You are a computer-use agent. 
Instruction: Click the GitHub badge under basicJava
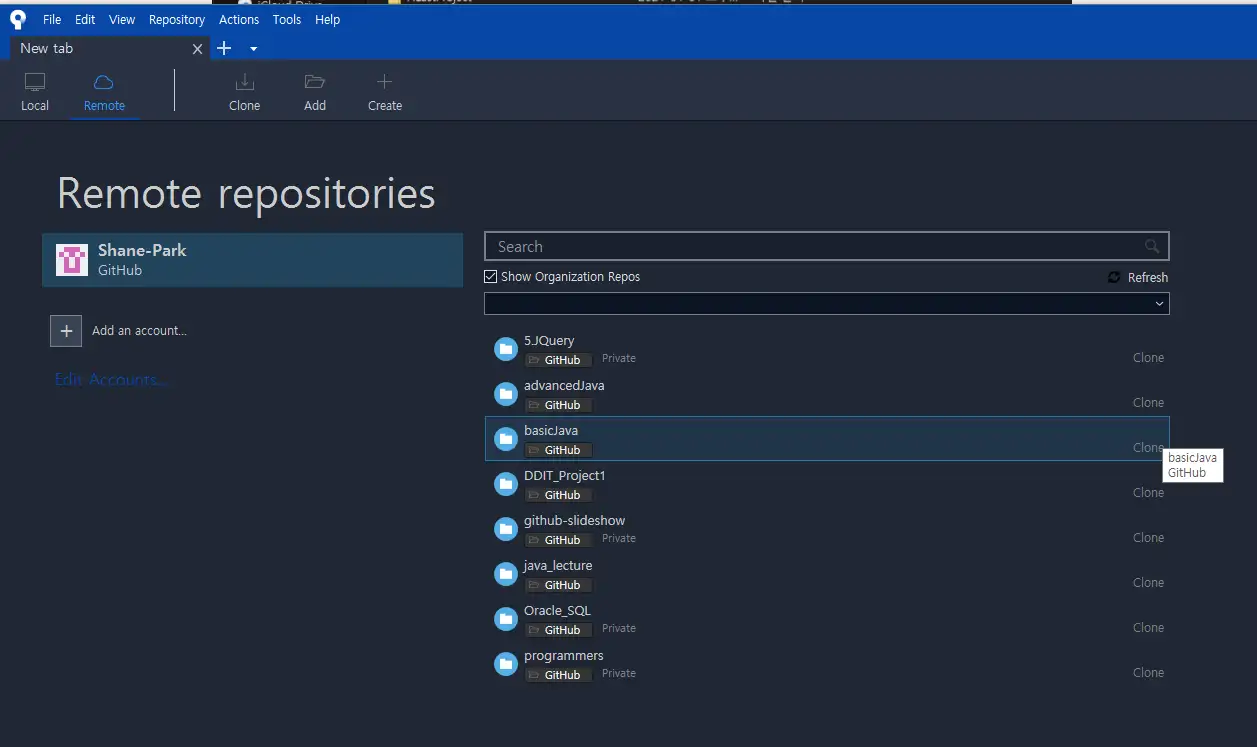(x=559, y=450)
